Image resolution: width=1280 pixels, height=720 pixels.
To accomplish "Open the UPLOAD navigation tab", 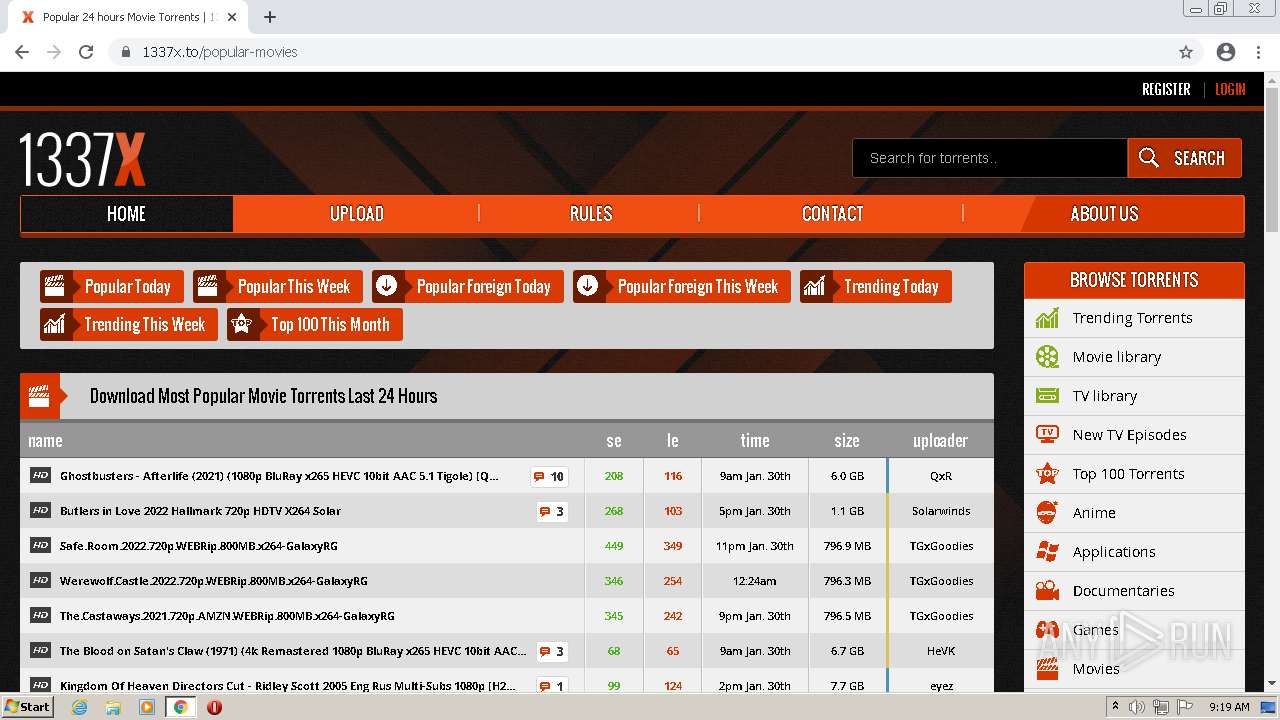I will click(357, 214).
